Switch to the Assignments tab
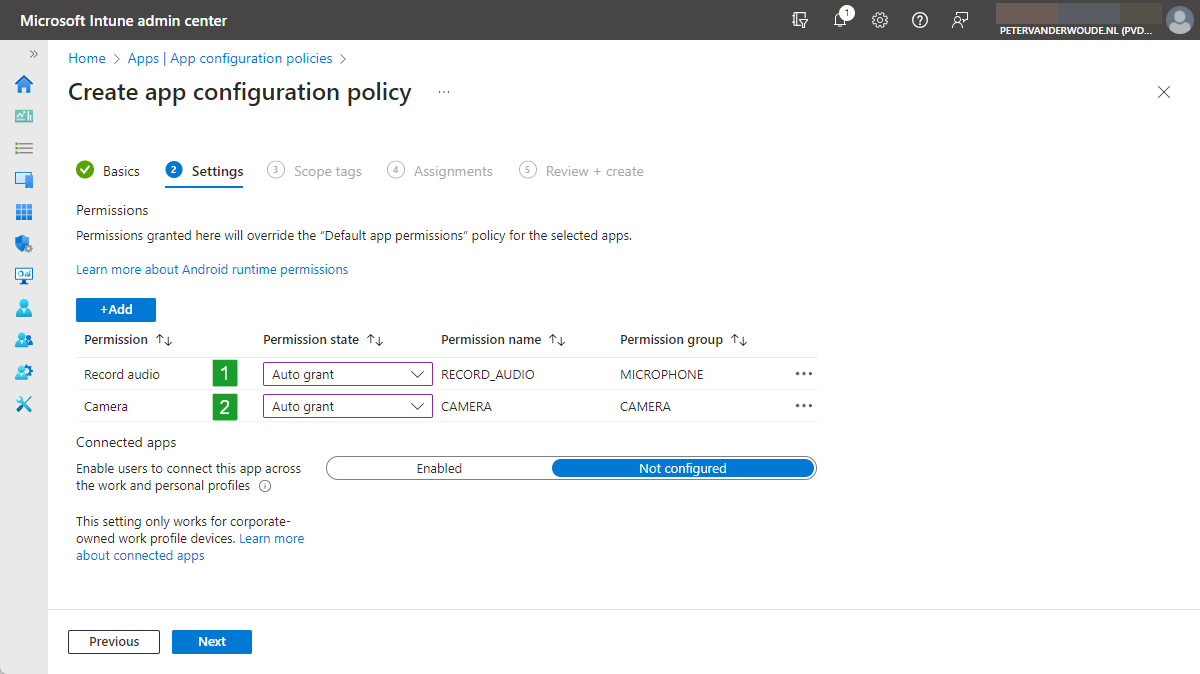 451,170
